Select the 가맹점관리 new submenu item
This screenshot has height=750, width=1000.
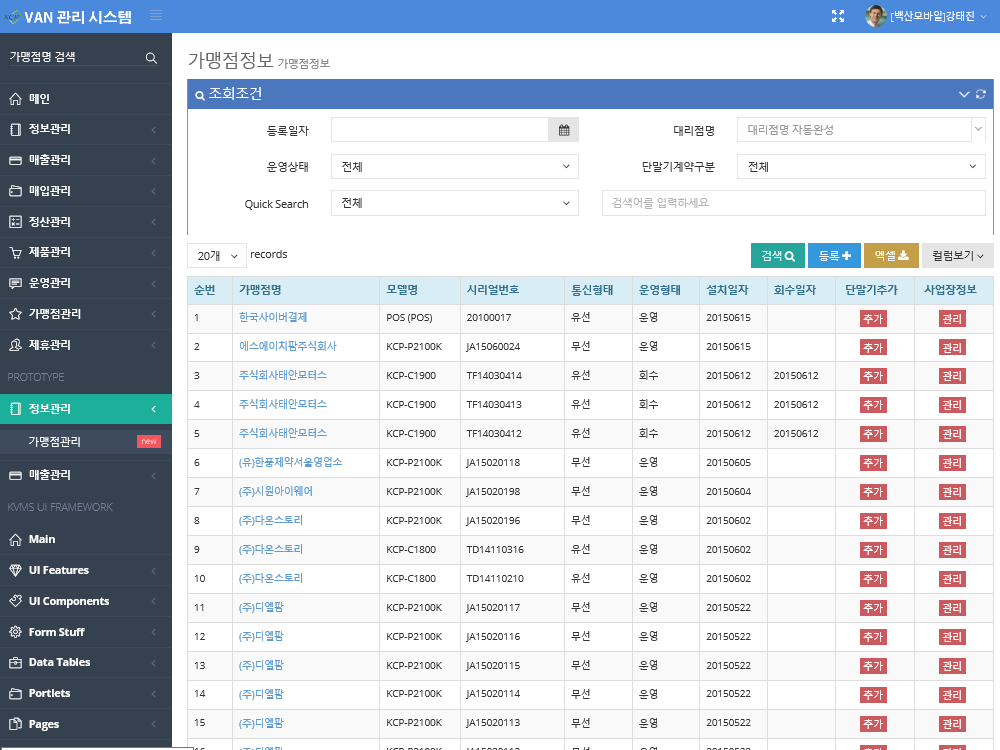coord(85,441)
